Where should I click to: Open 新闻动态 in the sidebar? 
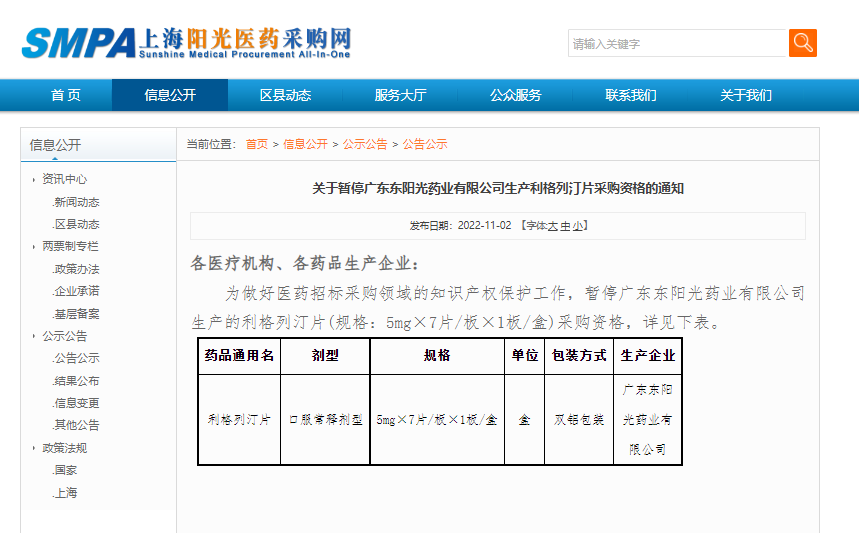pyautogui.click(x=77, y=202)
